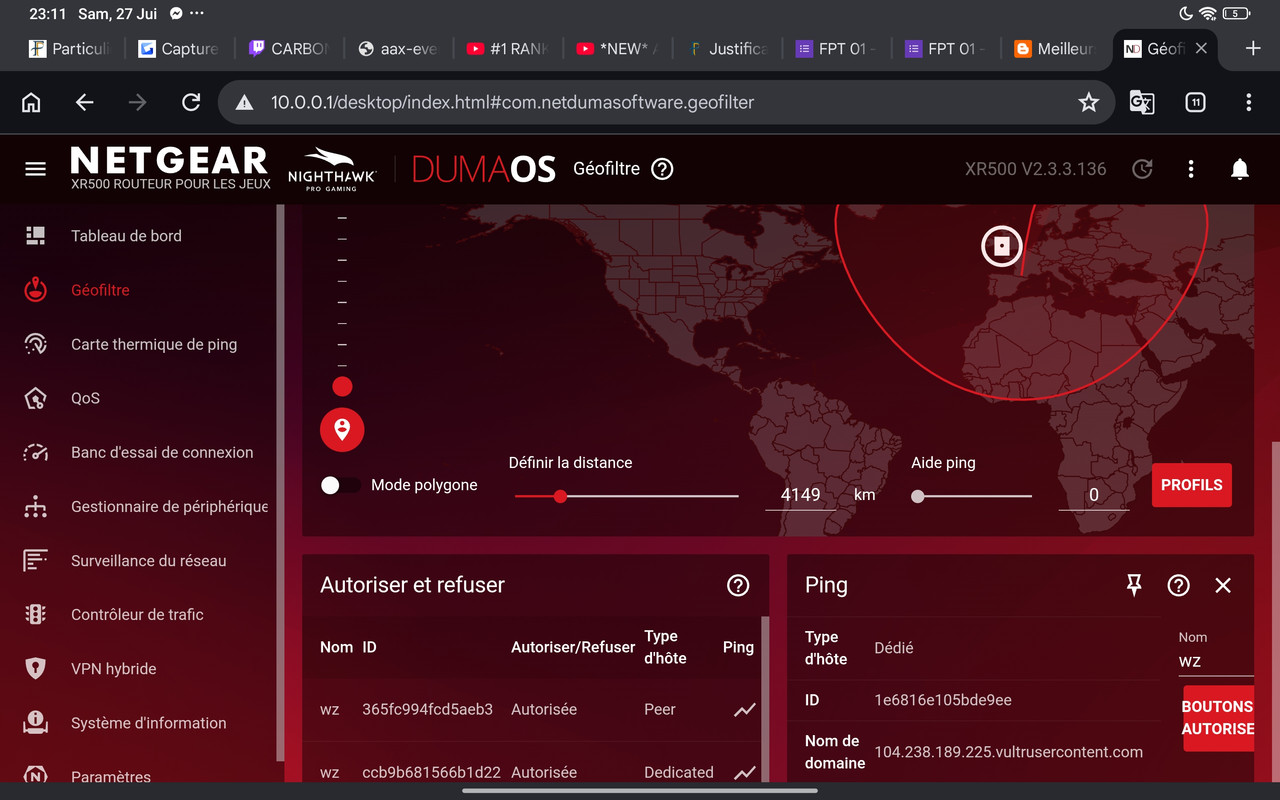Click the home marker on the map
This screenshot has width=1280, height=800.
coord(1001,245)
